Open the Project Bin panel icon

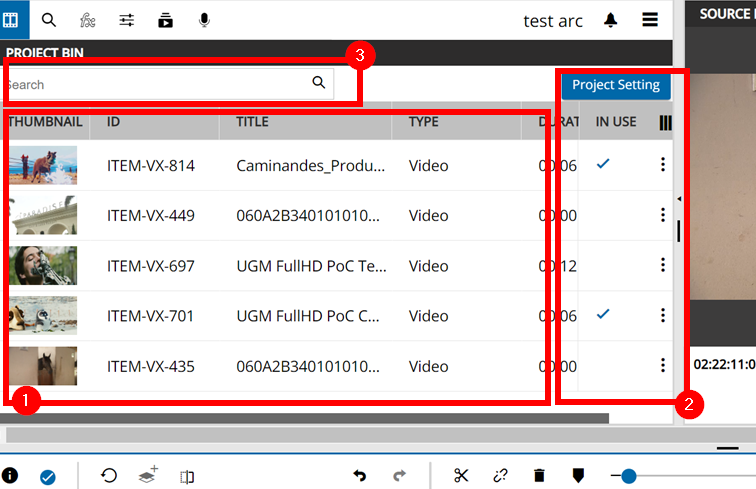[x=14, y=19]
